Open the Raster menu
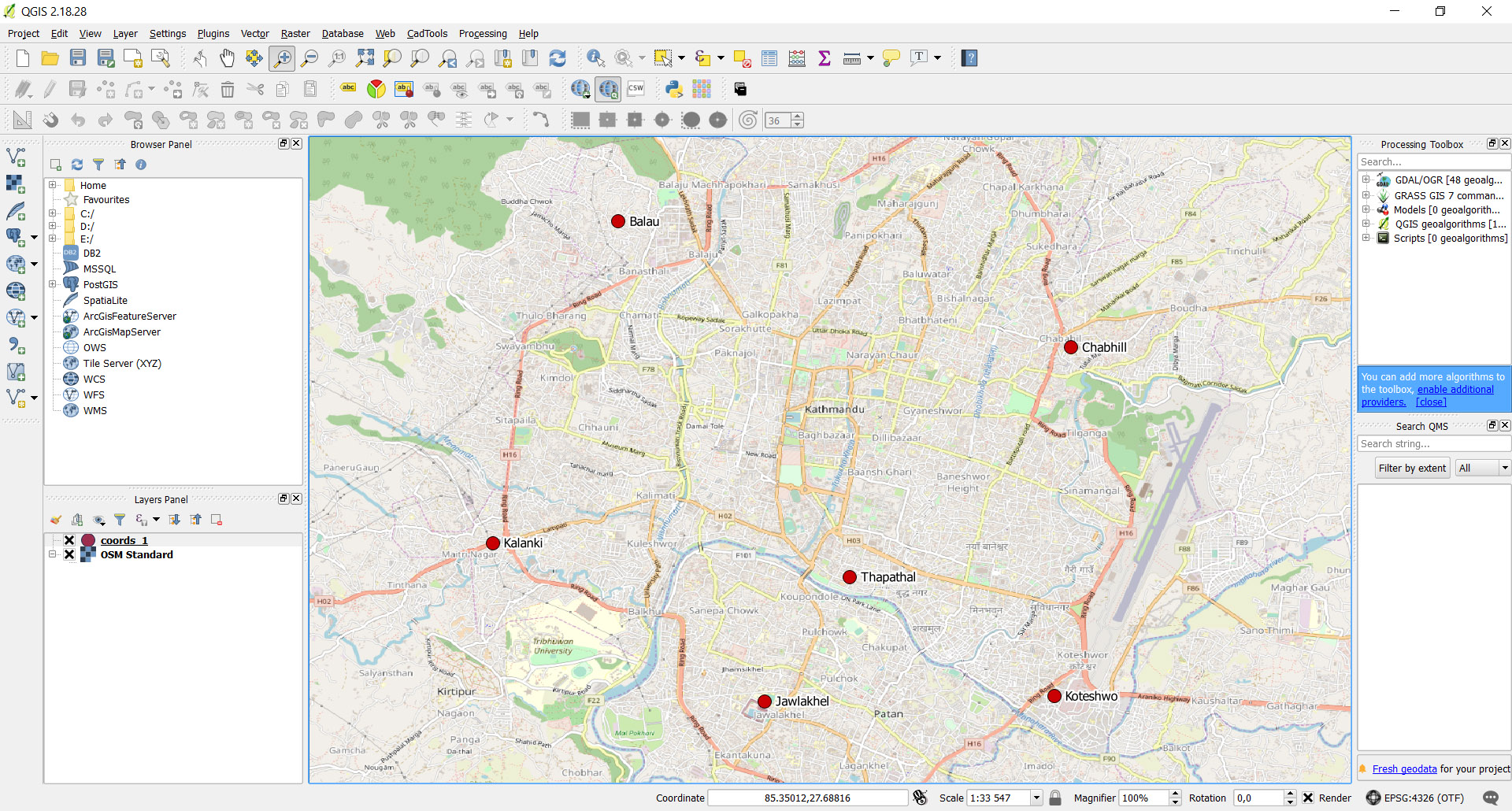The width and height of the screenshot is (1512, 811). click(x=295, y=34)
